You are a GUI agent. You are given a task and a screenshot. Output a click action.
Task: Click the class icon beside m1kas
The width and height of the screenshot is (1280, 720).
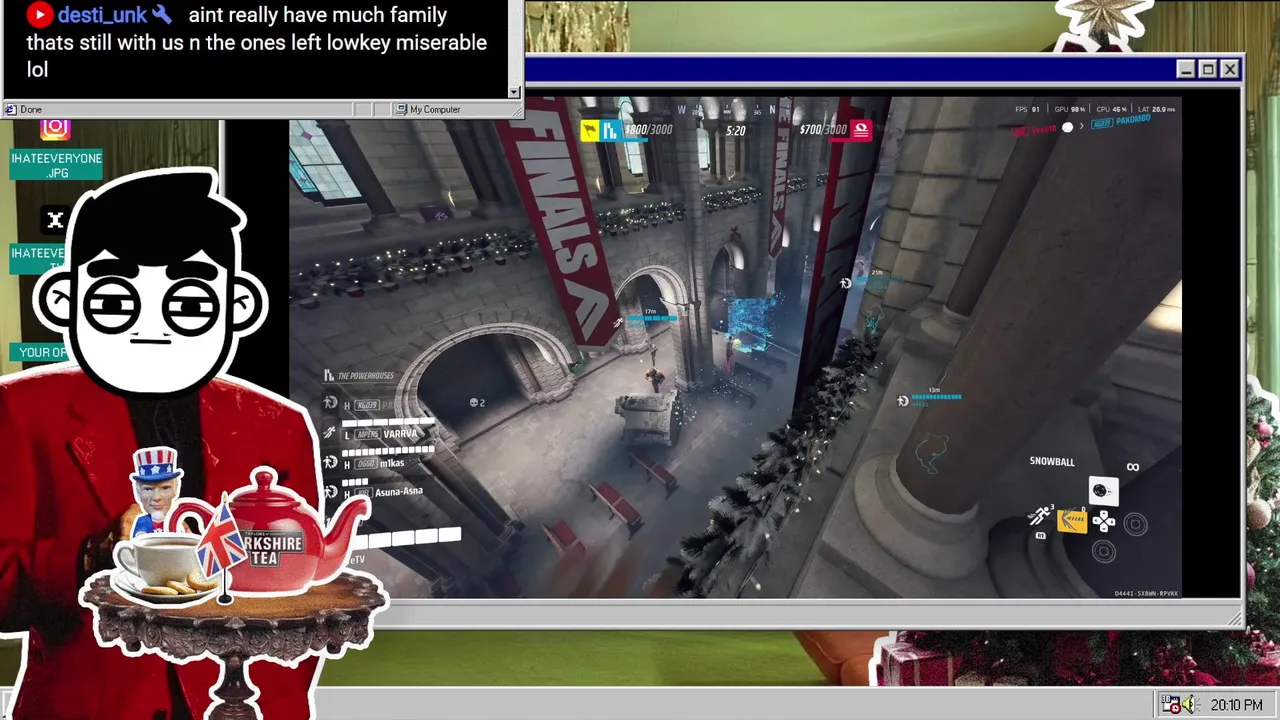pos(330,462)
